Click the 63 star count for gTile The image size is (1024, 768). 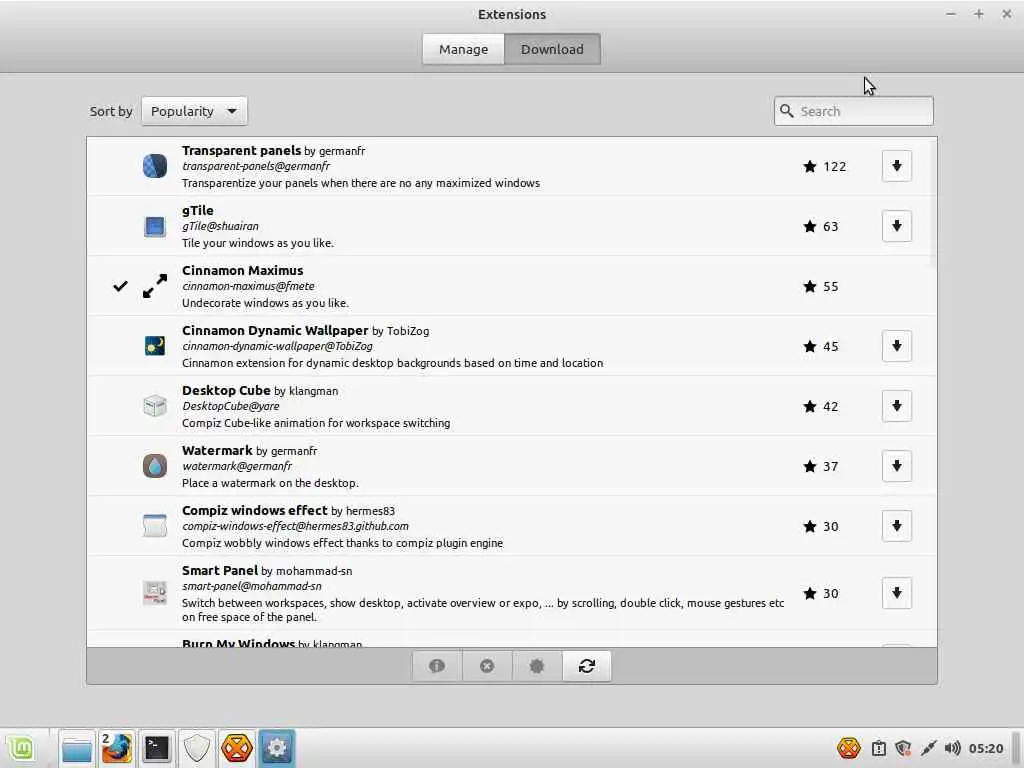(830, 227)
